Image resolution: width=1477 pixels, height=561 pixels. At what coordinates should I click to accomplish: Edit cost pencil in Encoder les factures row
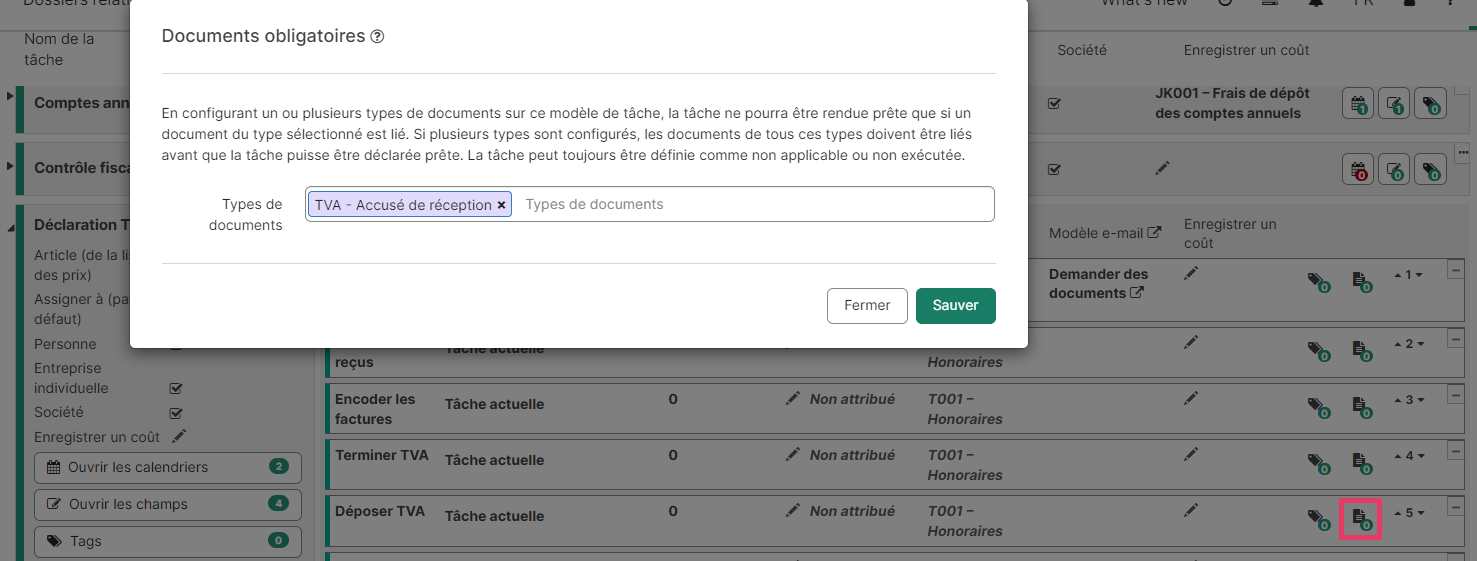1191,398
